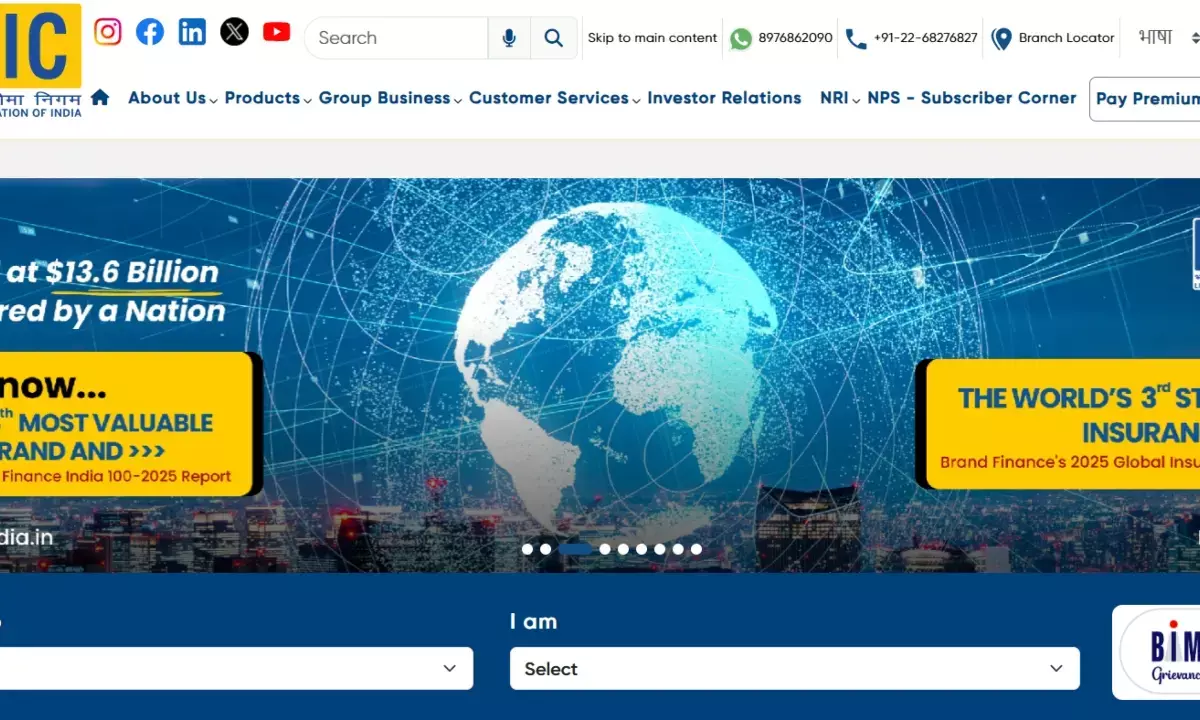Open the 'I am' Select dropdown
This screenshot has width=1200, height=720.
(794, 668)
